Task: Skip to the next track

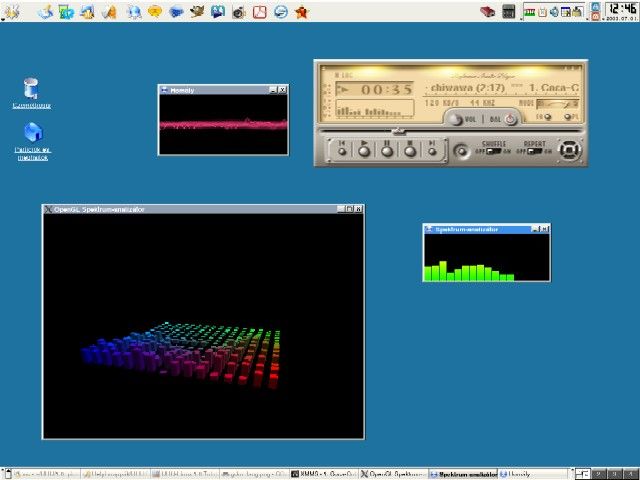Action: pos(432,149)
